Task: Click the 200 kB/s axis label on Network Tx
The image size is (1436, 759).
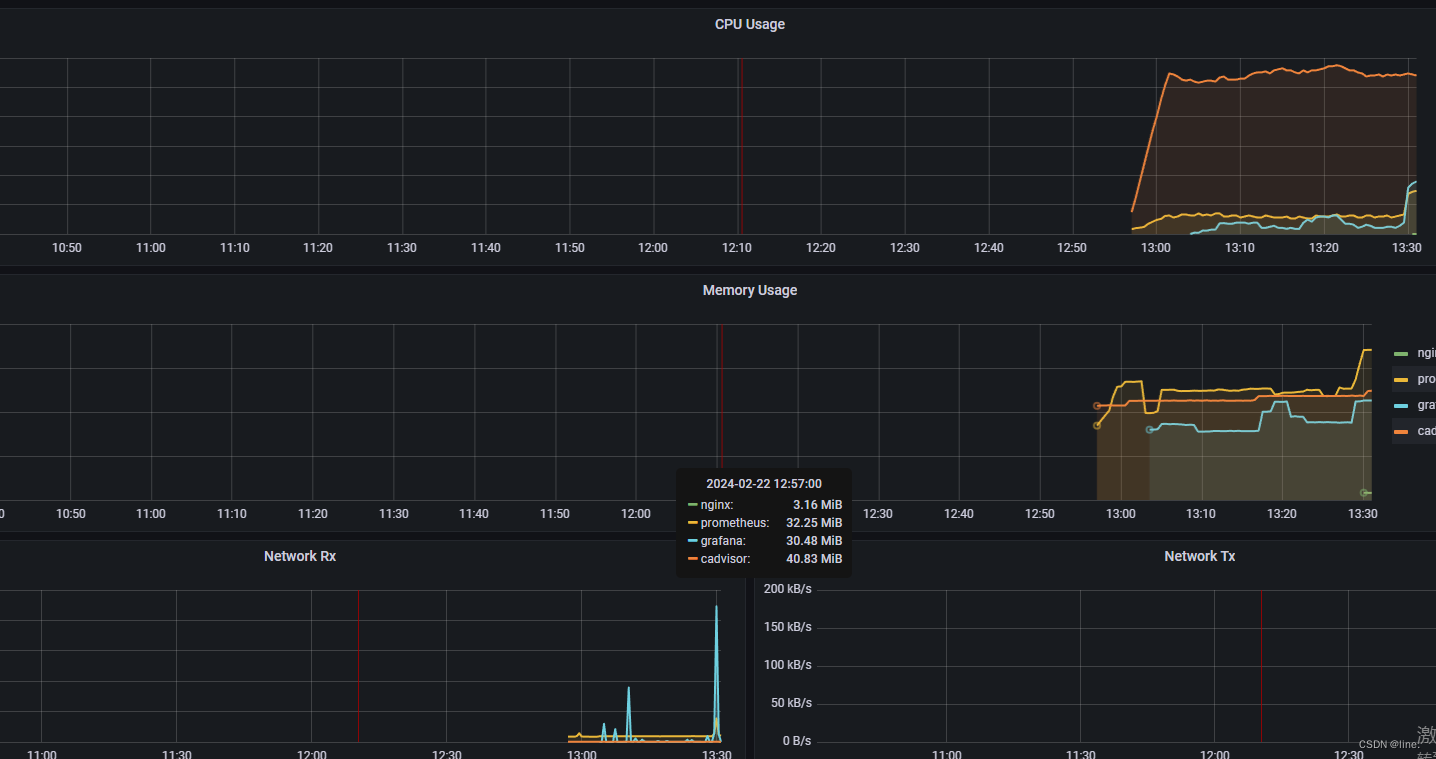Action: (788, 588)
